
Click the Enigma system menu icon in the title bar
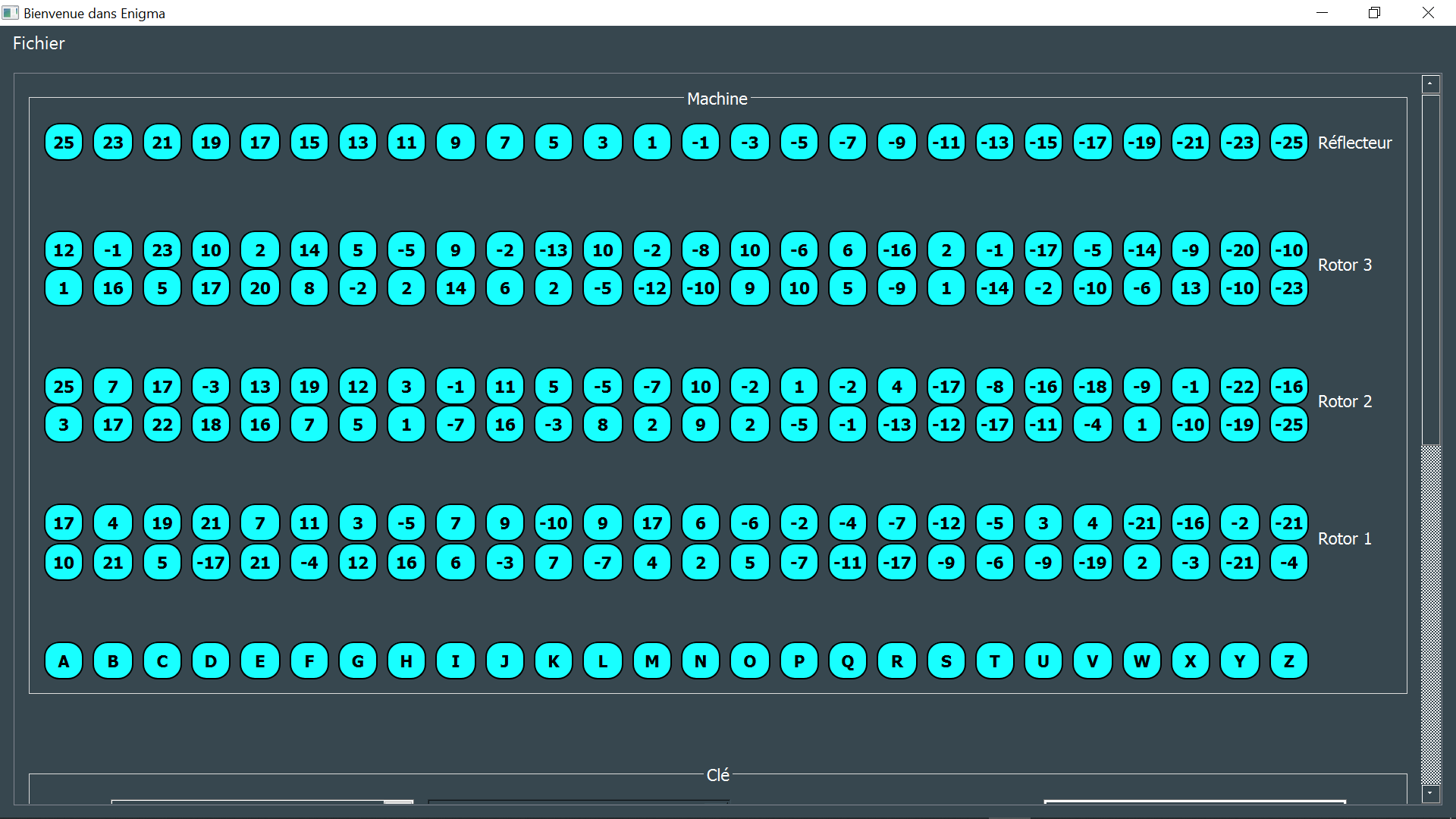click(x=11, y=13)
